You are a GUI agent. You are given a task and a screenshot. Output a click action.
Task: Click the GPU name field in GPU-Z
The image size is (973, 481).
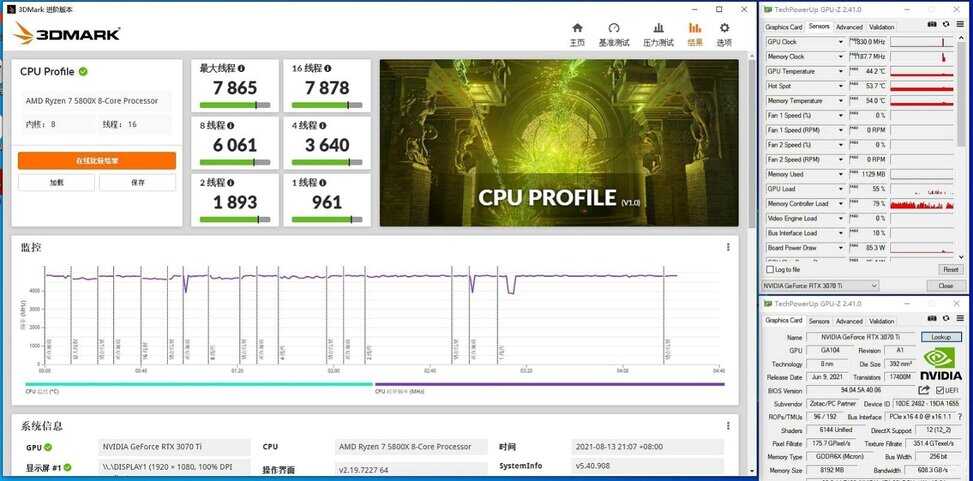pyautogui.click(x=861, y=337)
